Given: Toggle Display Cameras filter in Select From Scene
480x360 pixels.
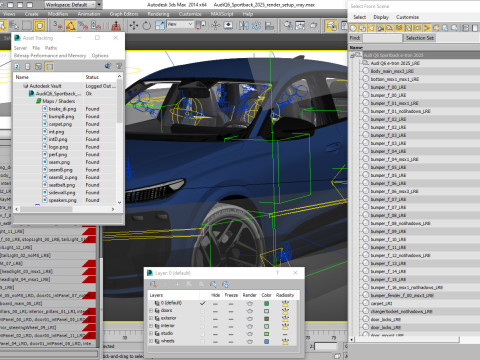Looking at the screenshot, I should click(381, 28).
